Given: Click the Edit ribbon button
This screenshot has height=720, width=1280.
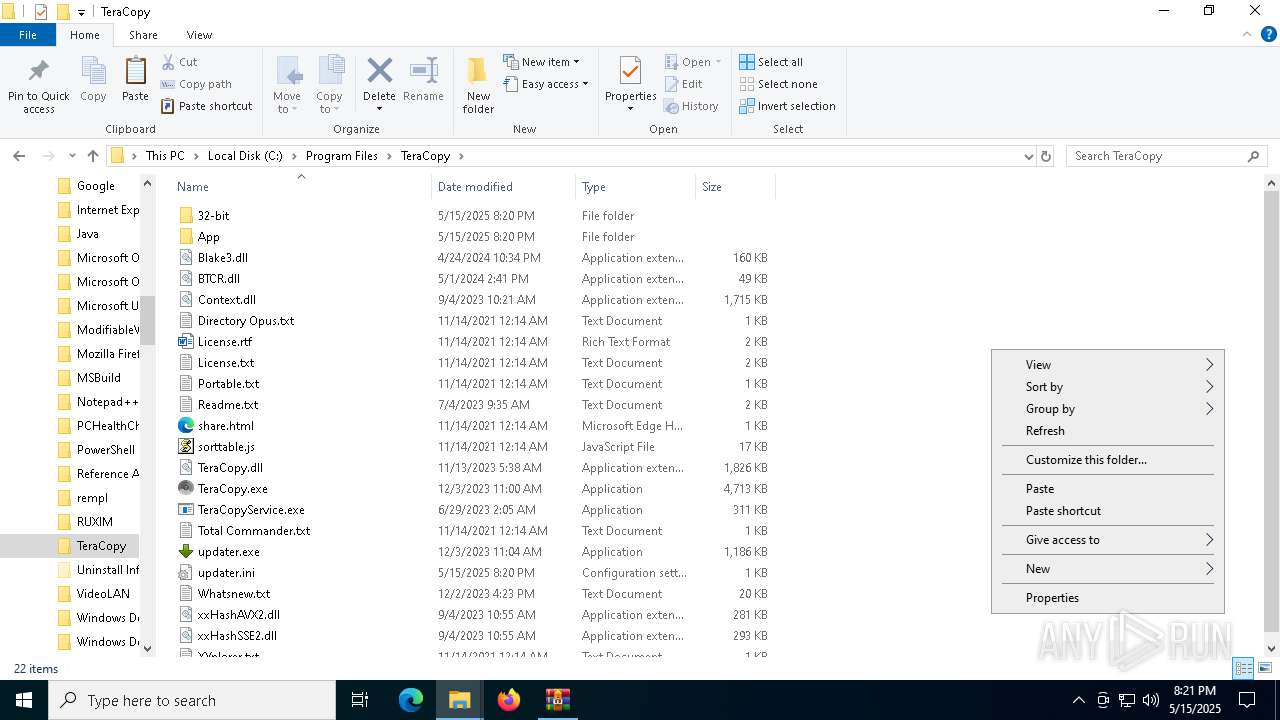Looking at the screenshot, I should pos(684,84).
